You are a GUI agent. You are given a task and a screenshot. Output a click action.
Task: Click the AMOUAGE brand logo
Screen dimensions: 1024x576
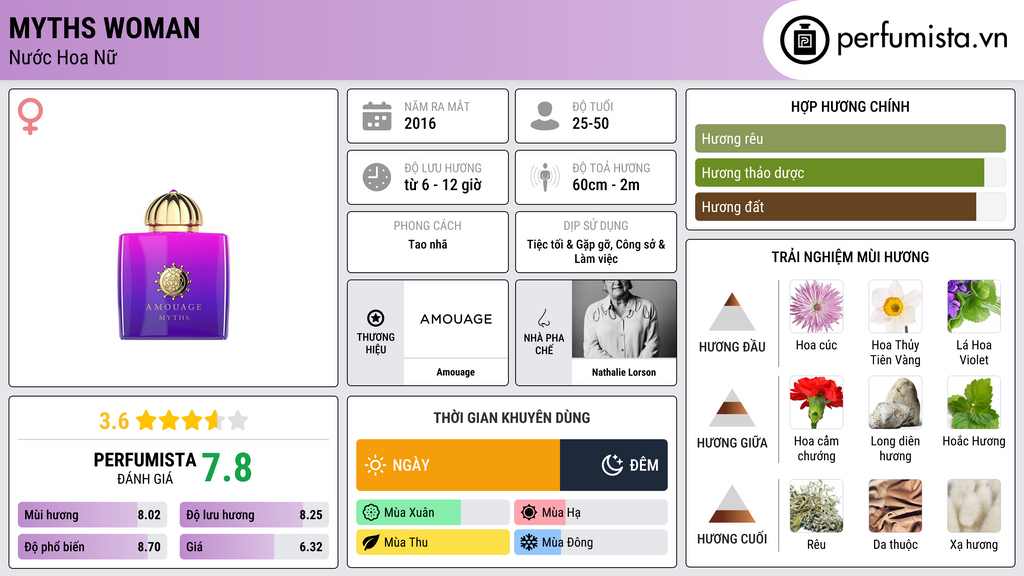pos(456,319)
